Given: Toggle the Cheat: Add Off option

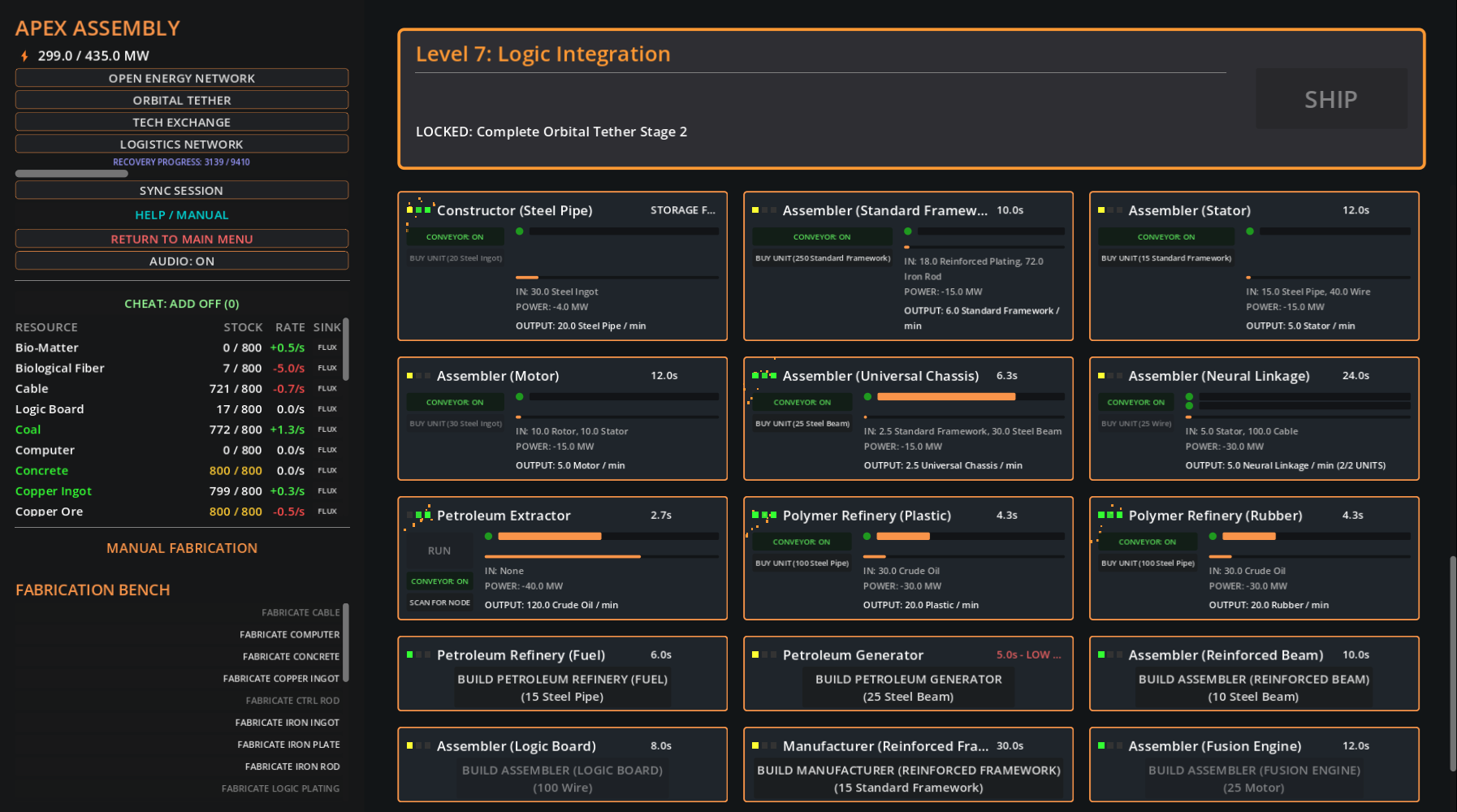Looking at the screenshot, I should tap(182, 304).
